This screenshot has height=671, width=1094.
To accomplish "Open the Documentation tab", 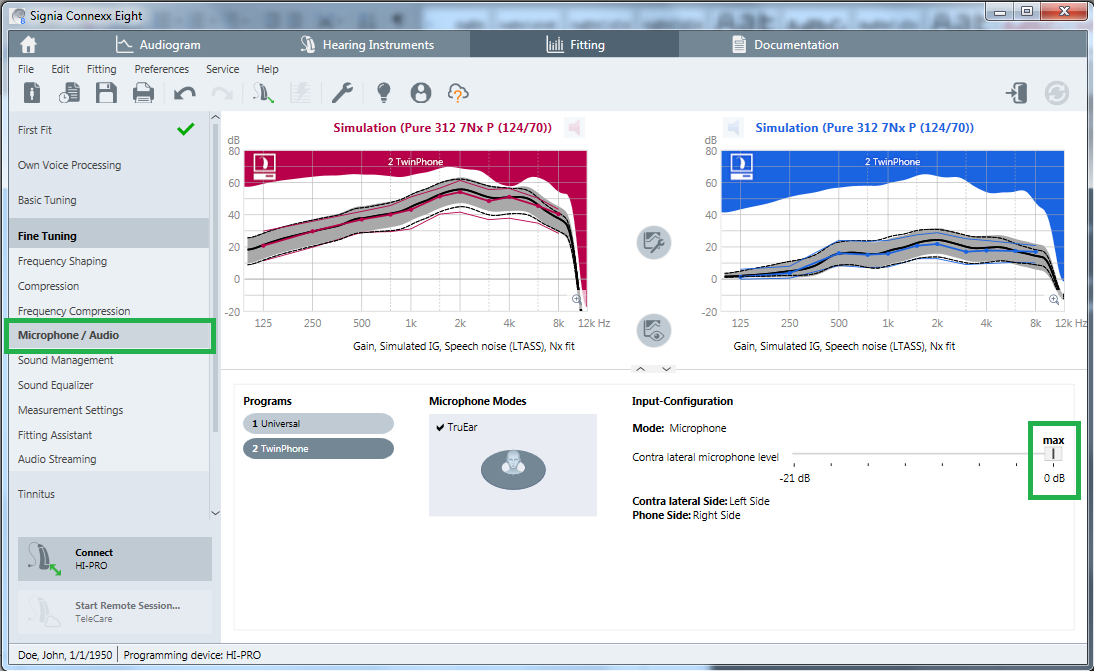I will [785, 45].
